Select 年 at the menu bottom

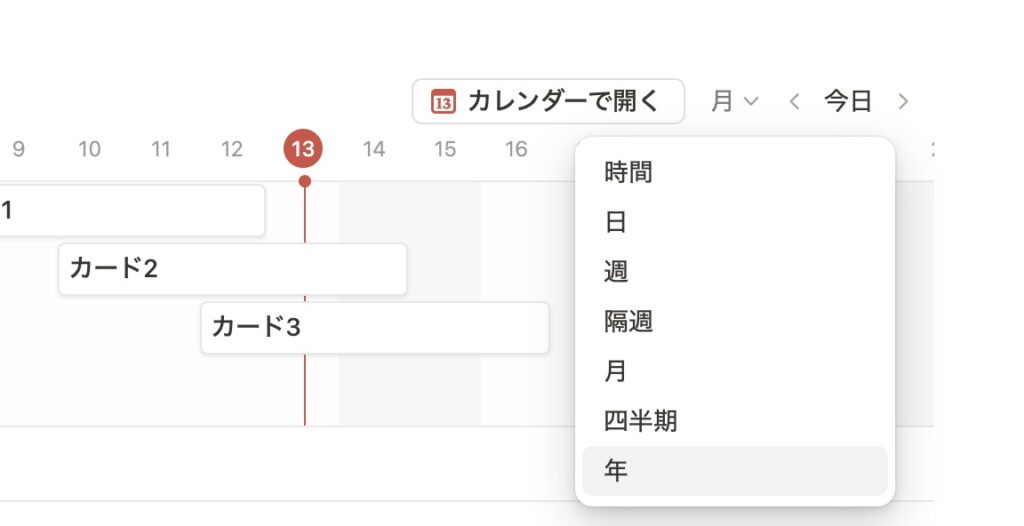[616, 470]
